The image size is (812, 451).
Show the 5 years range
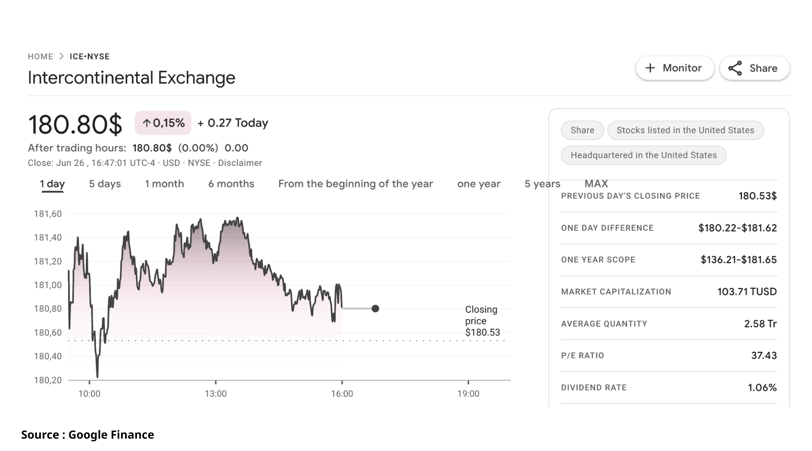[x=542, y=184]
